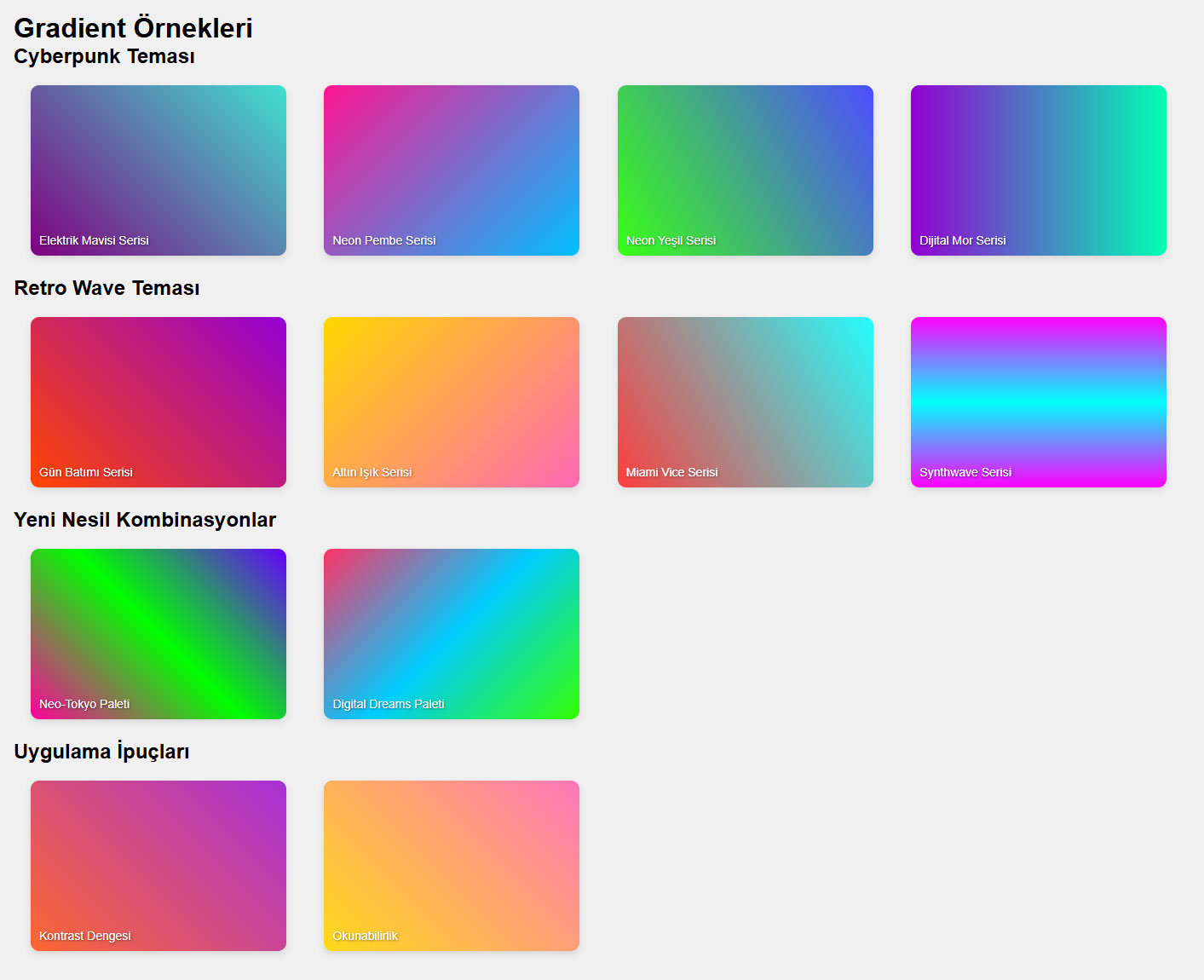The height and width of the screenshot is (980, 1204).
Task: Open the Neon Yeşil Serisi swatch
Action: pyautogui.click(x=745, y=170)
